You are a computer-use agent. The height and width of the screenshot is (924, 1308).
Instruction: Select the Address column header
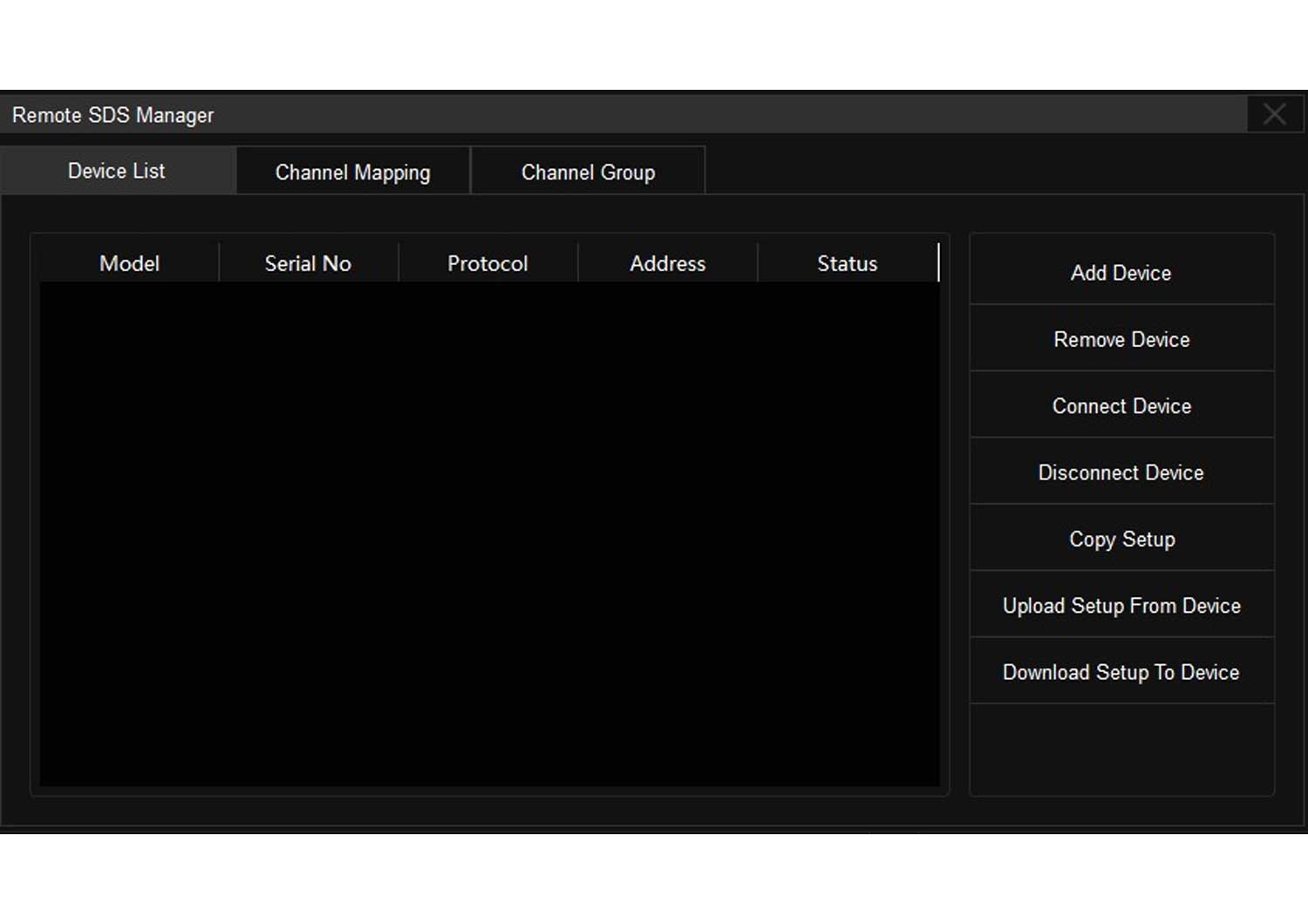pos(667,263)
